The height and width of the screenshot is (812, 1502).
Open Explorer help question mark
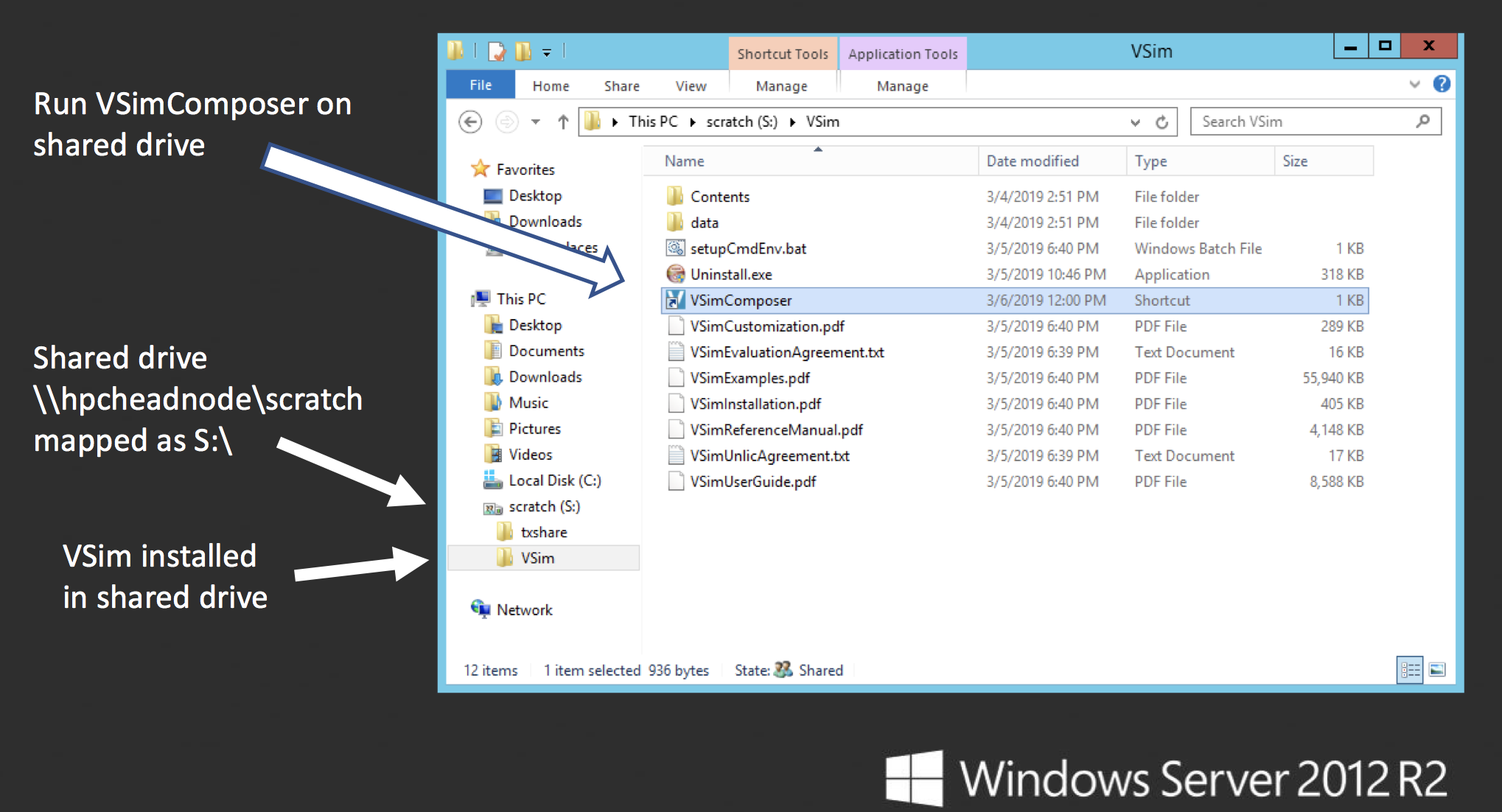click(1442, 84)
